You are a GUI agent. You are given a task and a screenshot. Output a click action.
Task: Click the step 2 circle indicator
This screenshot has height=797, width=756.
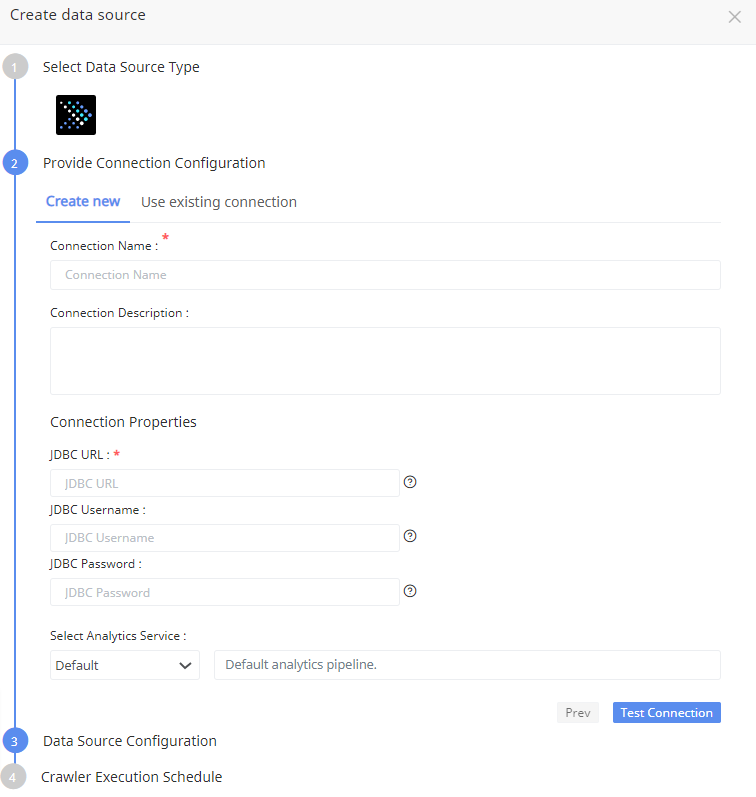(x=15, y=163)
